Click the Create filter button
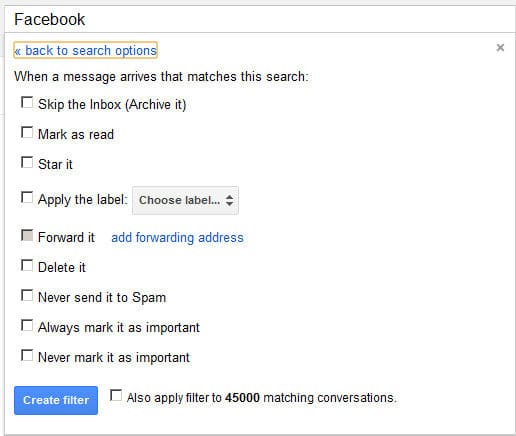 click(56, 400)
